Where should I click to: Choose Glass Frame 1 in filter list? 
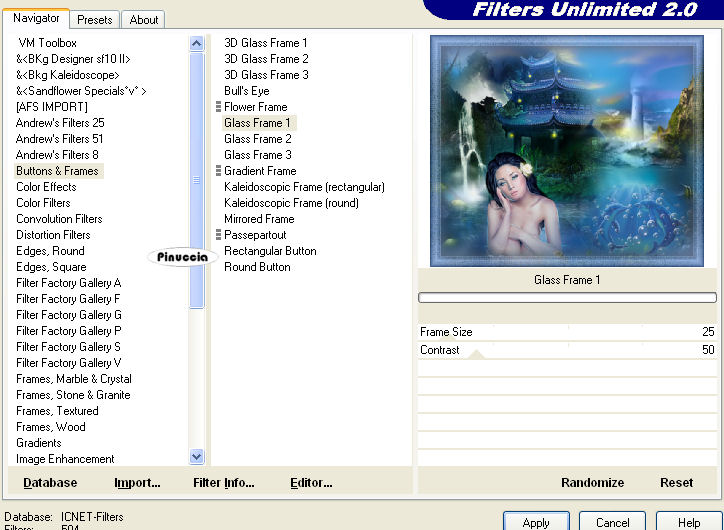(257, 123)
